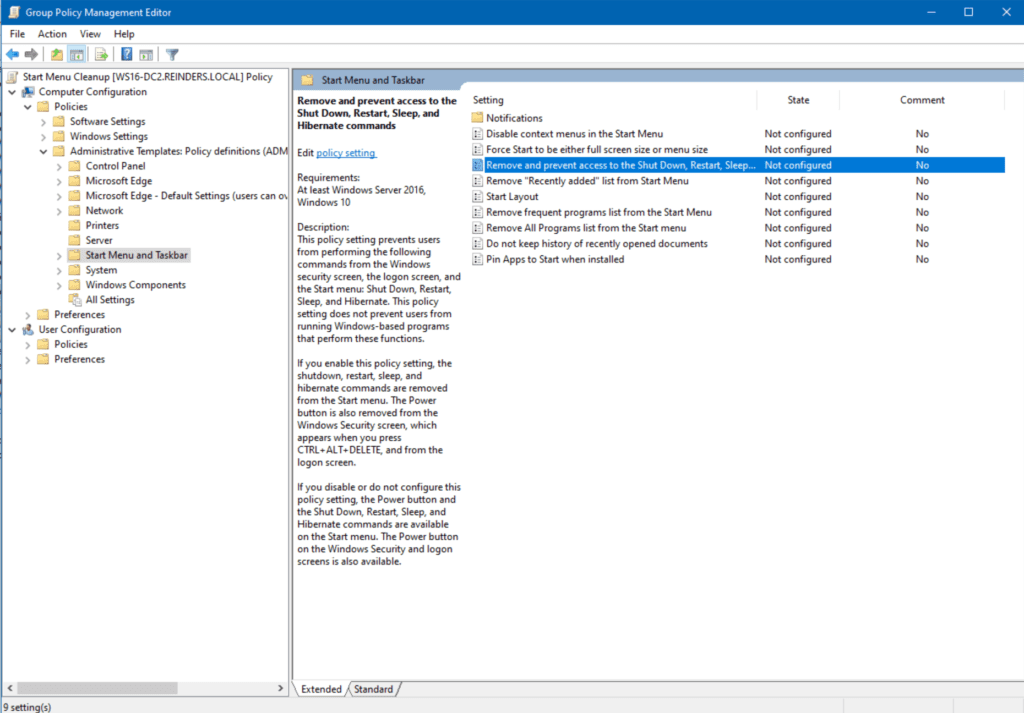
Task: Click the Forward arrow in the toolbar
Action: (31, 54)
